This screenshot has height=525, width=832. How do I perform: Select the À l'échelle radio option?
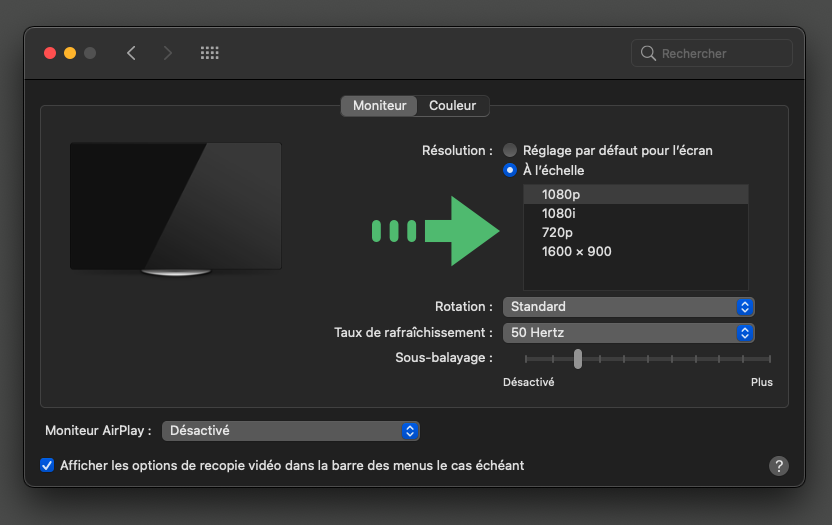coord(510,170)
